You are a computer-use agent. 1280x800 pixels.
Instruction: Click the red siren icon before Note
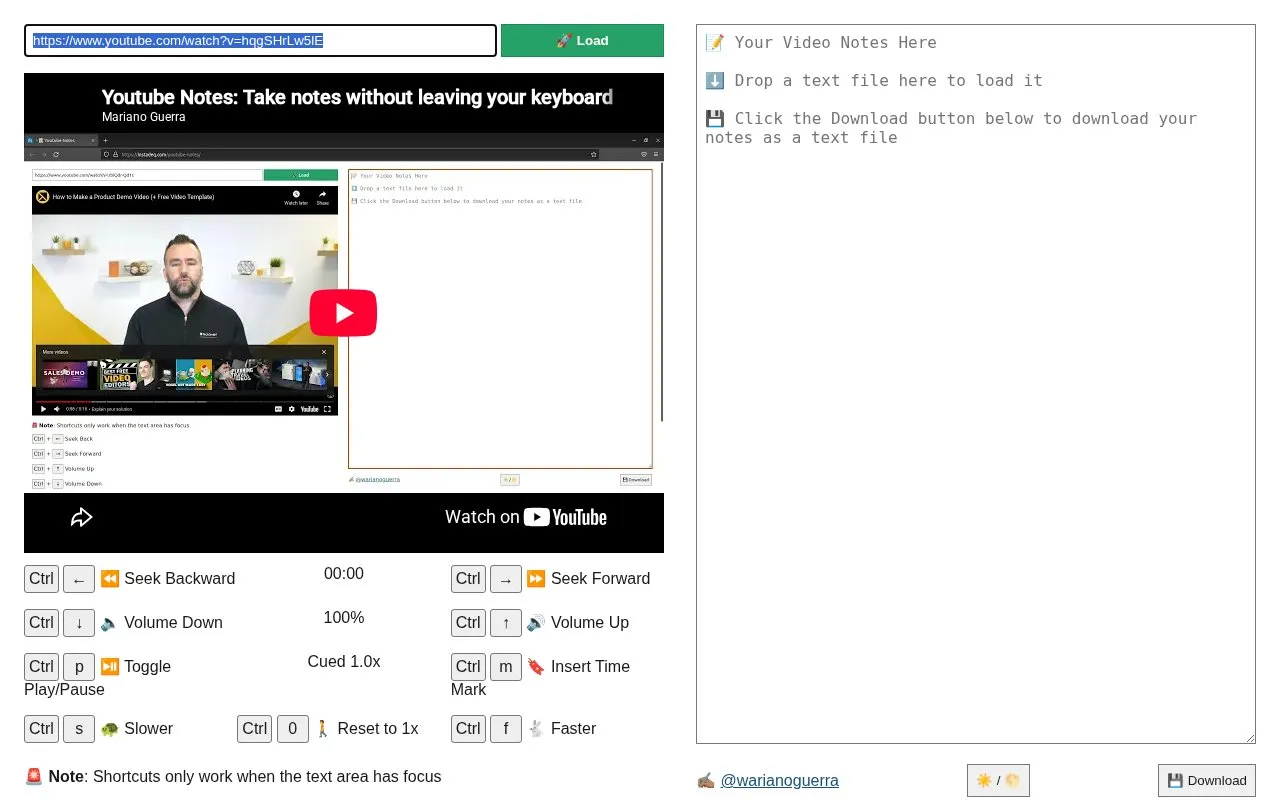point(34,776)
